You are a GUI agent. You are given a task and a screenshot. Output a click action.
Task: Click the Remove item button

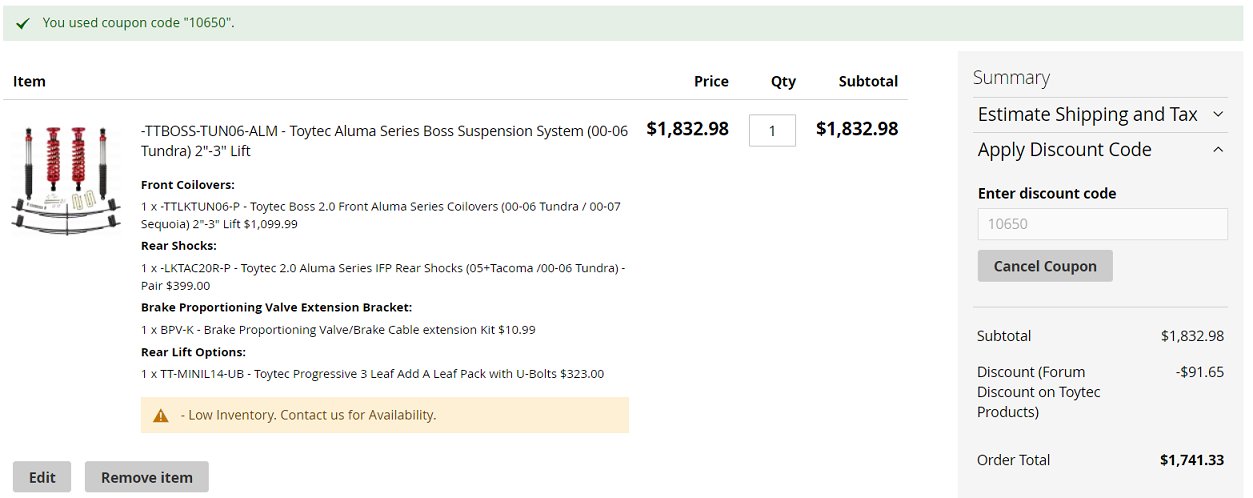pyautogui.click(x=147, y=477)
